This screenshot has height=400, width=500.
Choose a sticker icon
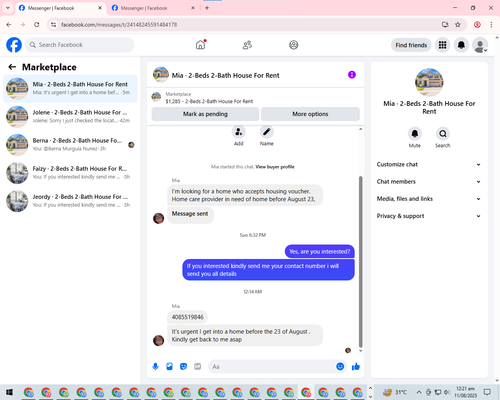click(183, 367)
